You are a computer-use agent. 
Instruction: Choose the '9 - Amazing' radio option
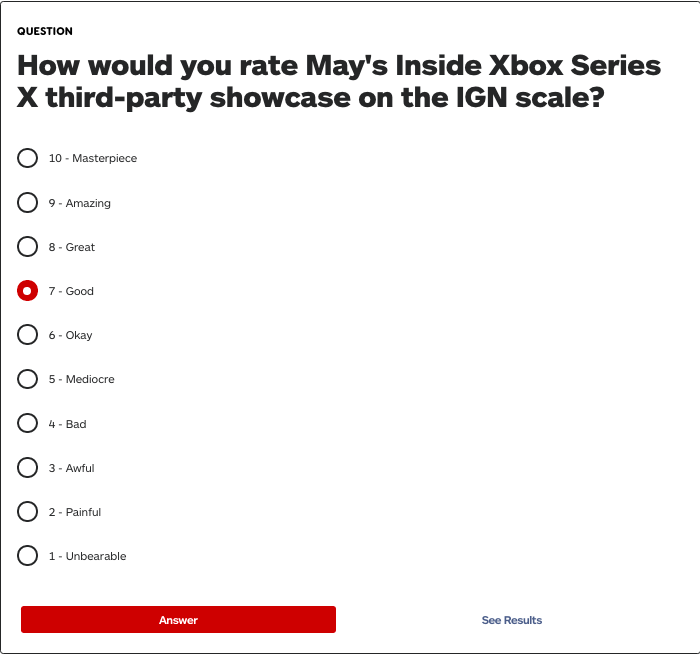point(28,203)
